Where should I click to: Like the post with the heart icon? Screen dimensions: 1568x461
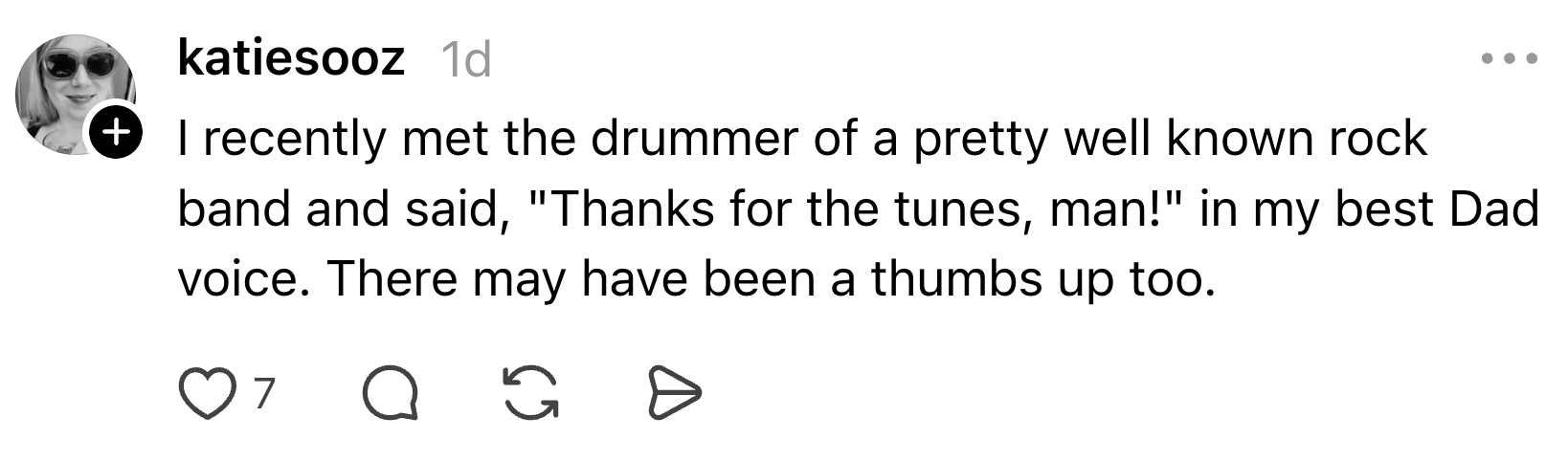[207, 395]
